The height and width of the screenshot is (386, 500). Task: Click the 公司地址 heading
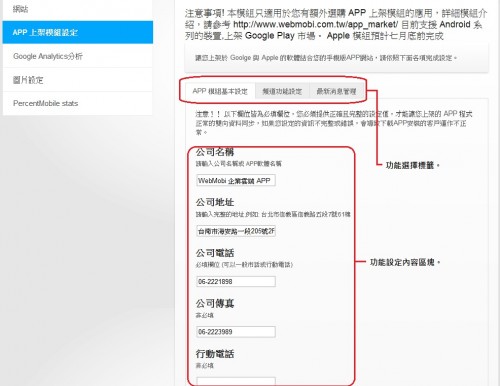point(215,202)
